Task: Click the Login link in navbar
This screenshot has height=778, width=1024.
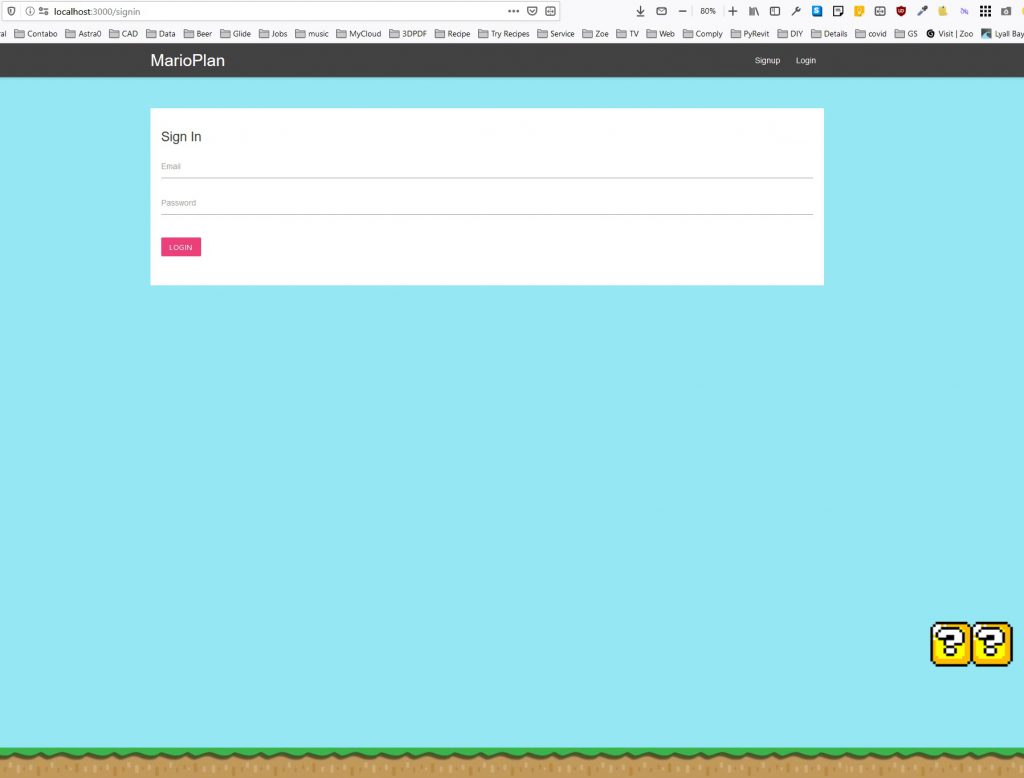Action: tap(805, 61)
